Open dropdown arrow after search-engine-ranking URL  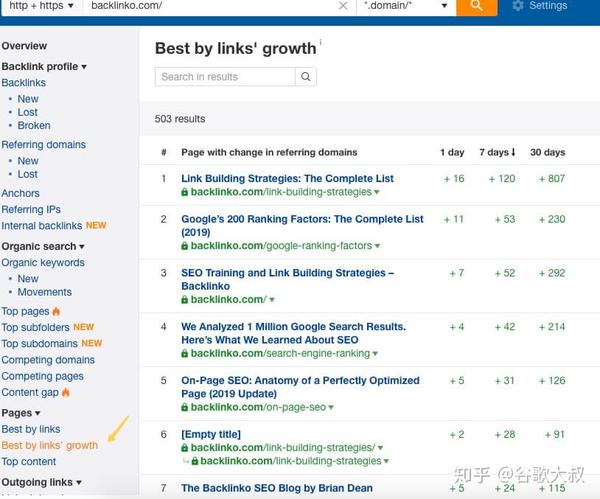point(375,354)
